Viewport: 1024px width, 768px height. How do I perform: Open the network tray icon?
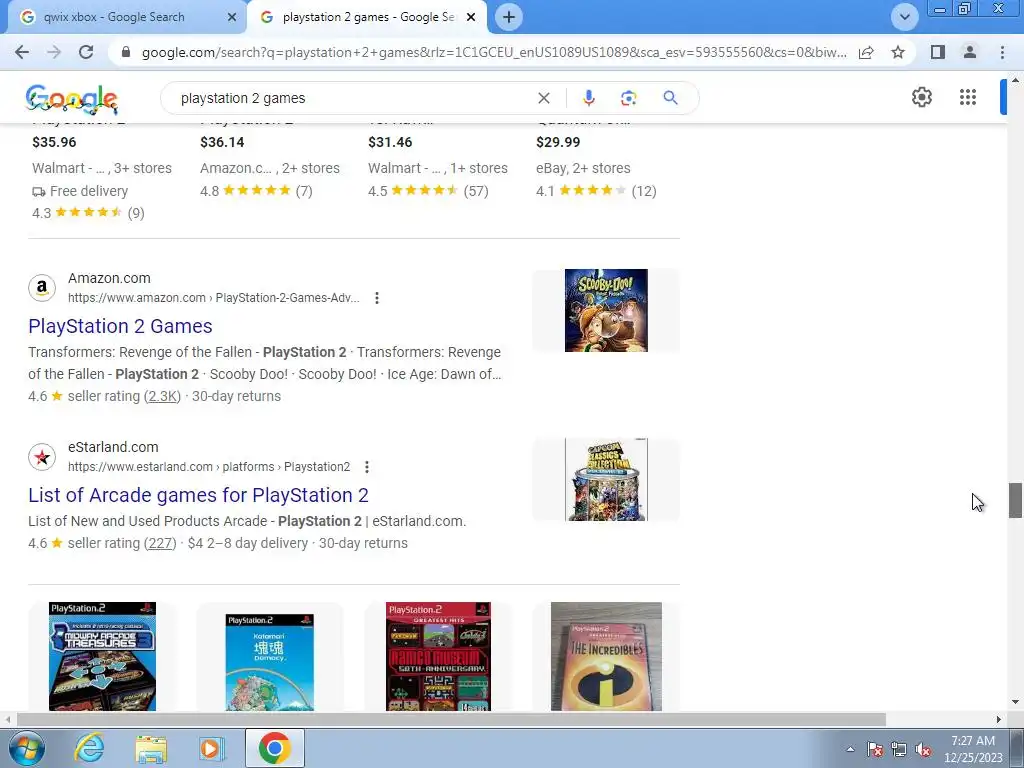pyautogui.click(x=899, y=749)
